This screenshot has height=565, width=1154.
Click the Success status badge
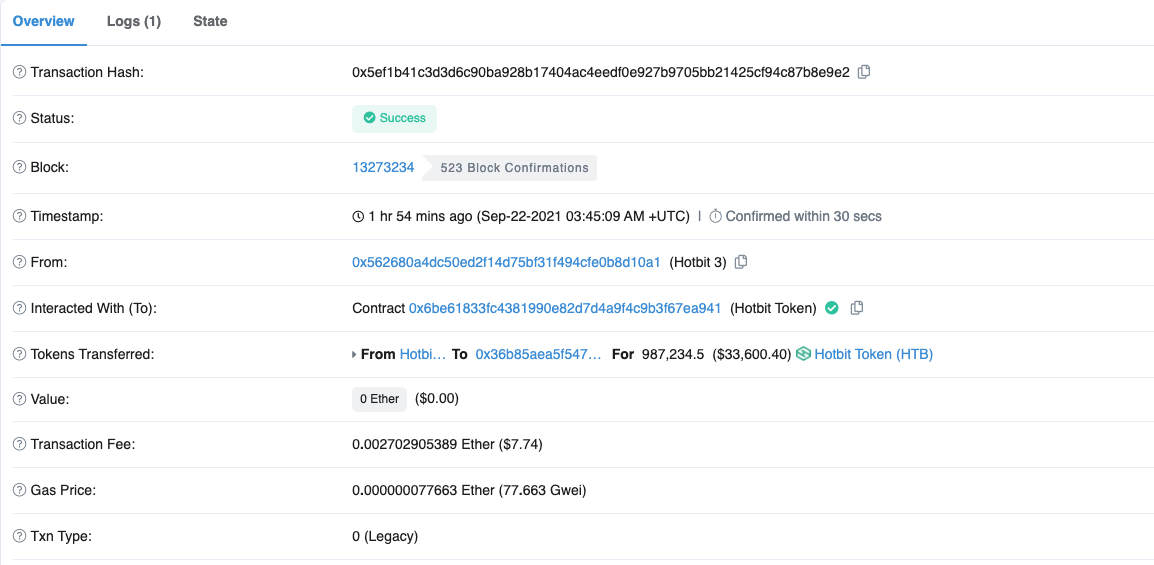394,118
